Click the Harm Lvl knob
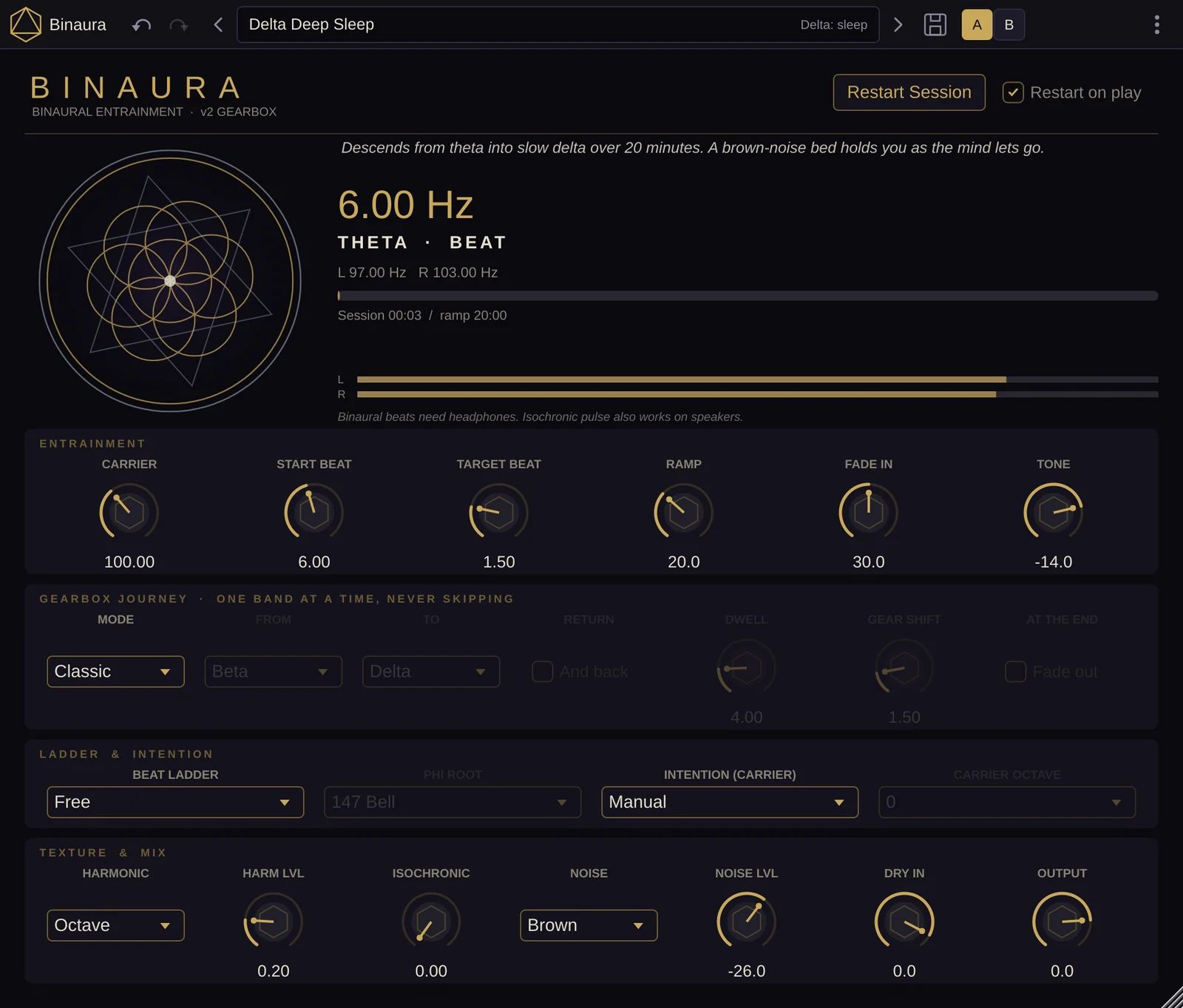 pyautogui.click(x=274, y=921)
